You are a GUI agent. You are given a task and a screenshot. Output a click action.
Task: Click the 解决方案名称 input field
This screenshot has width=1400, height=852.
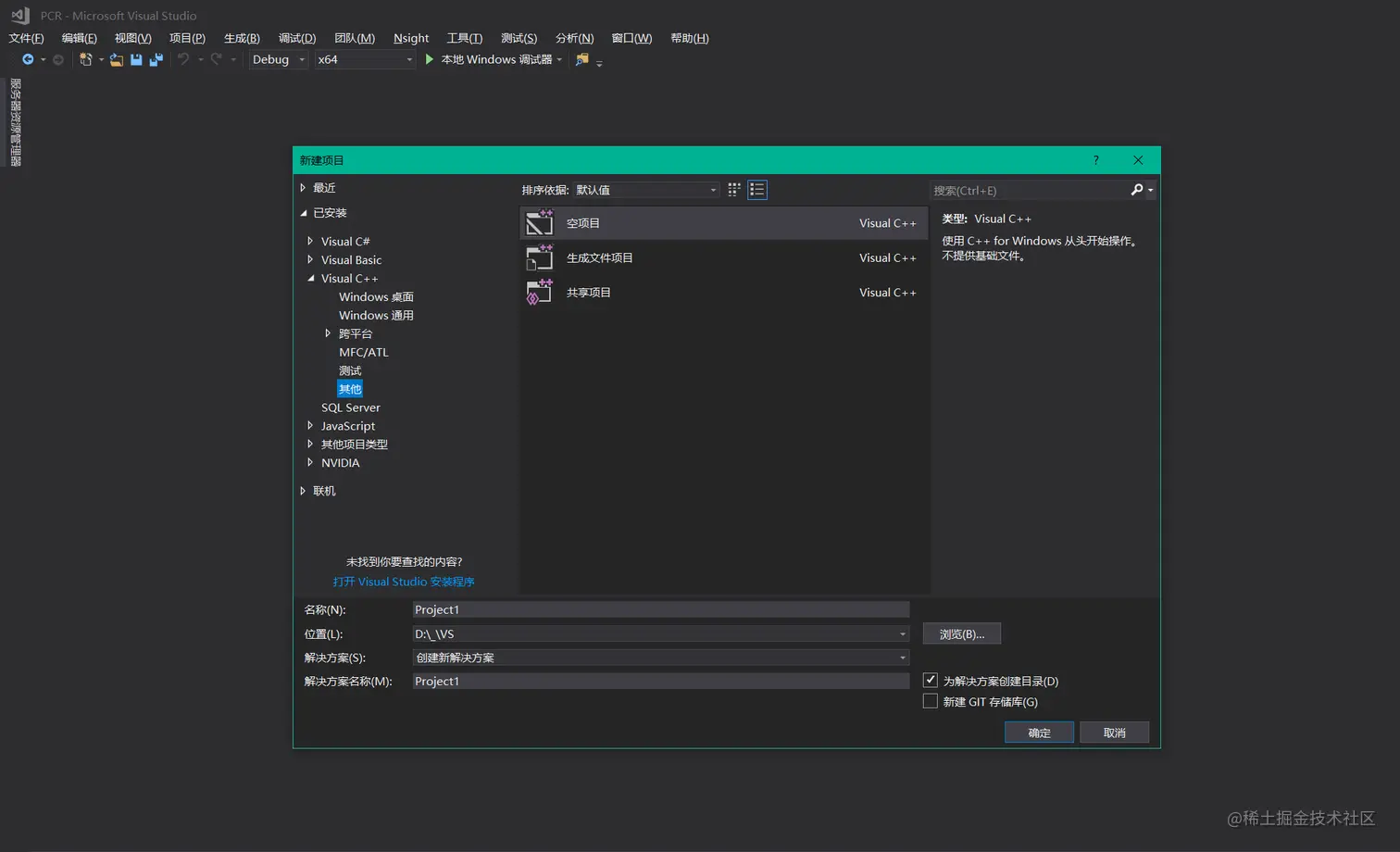(661, 681)
